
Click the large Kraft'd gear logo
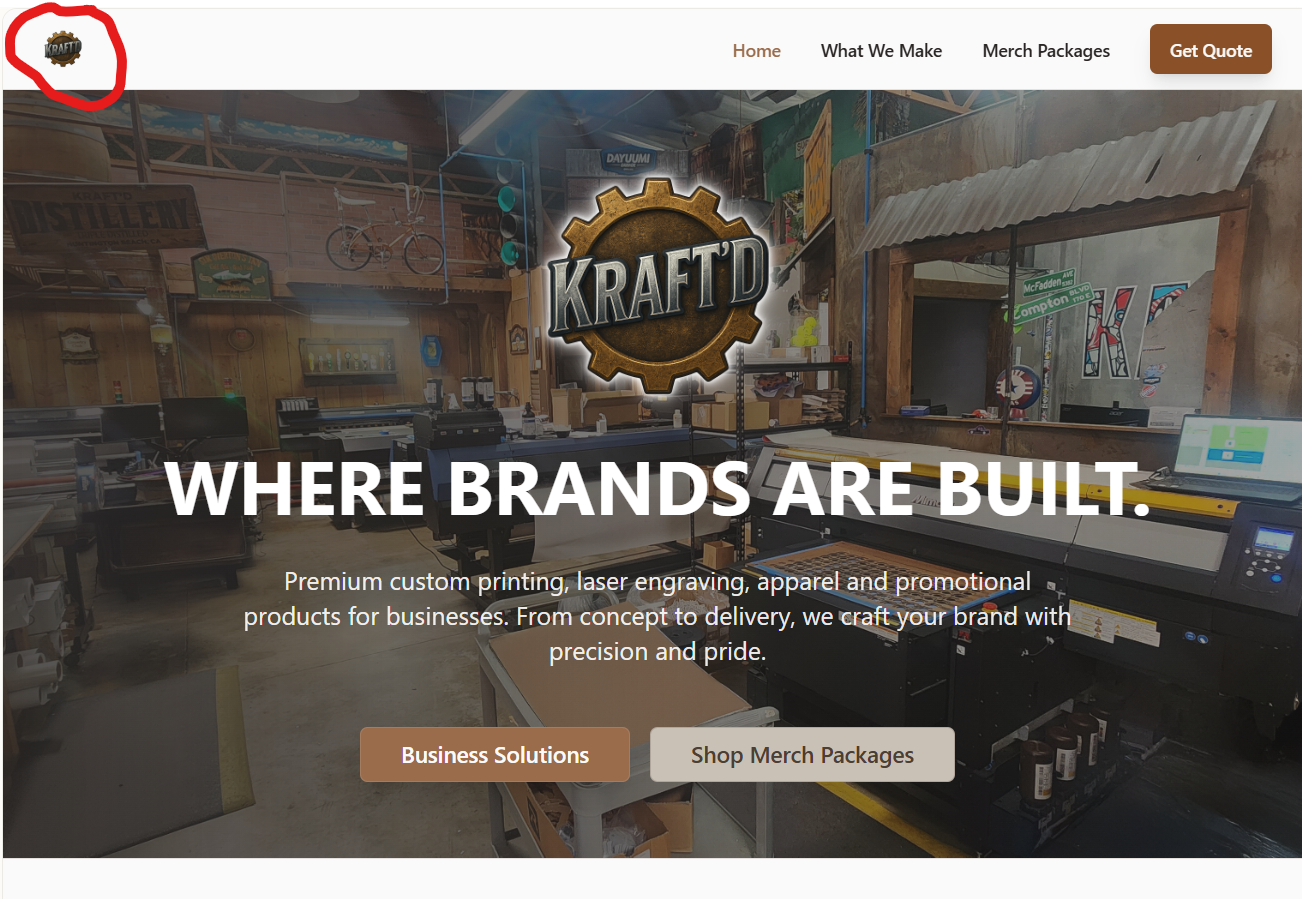click(661, 285)
